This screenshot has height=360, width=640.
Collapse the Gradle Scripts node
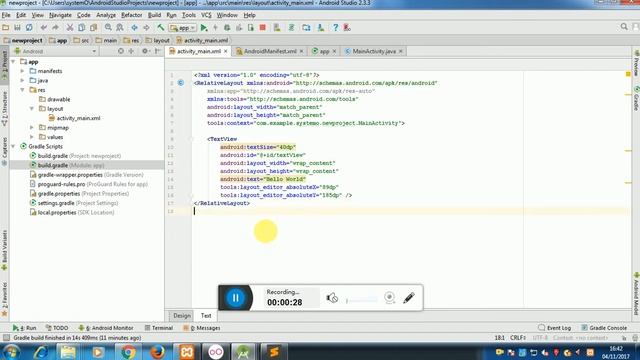pyautogui.click(x=13, y=146)
